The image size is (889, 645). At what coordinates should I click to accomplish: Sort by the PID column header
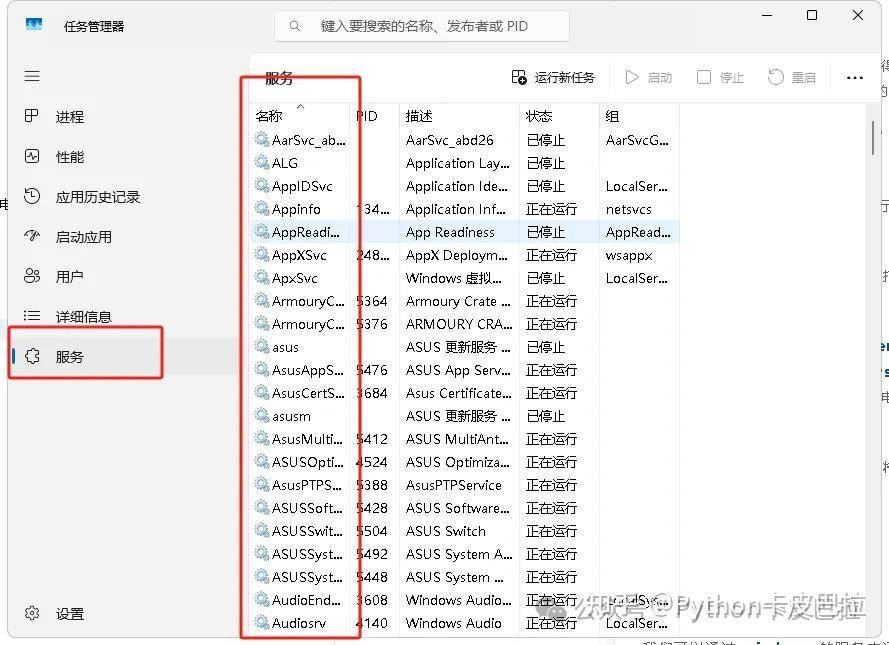point(367,116)
